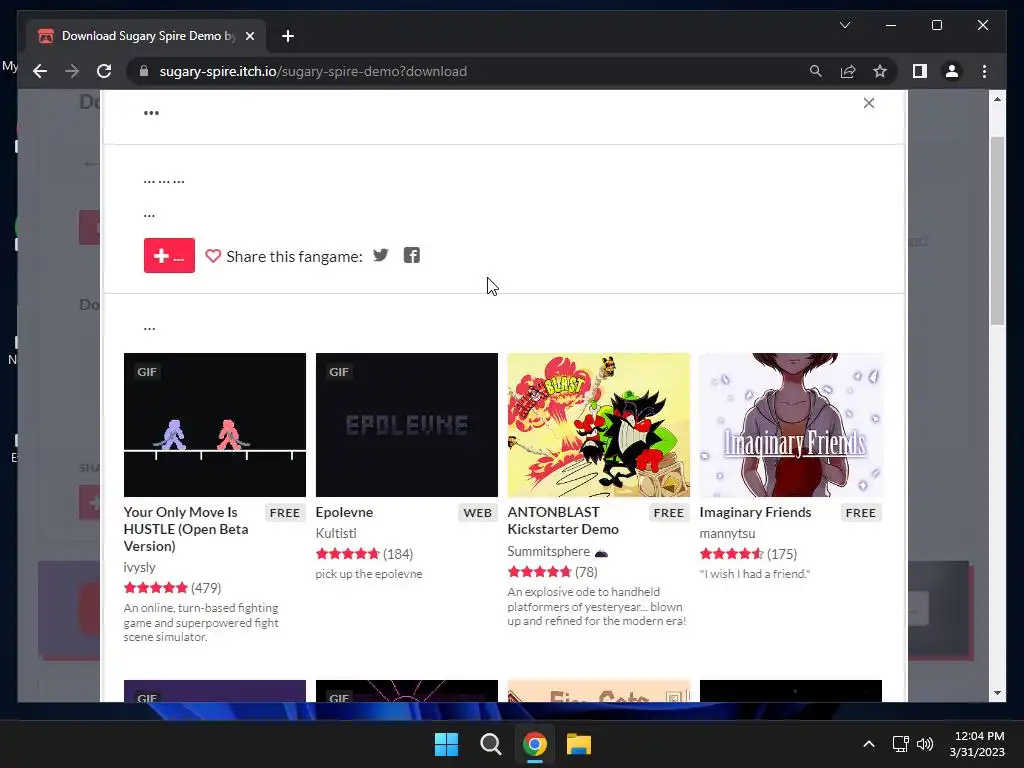Reload the itch.io page
The height and width of the screenshot is (768, 1024).
(x=104, y=71)
